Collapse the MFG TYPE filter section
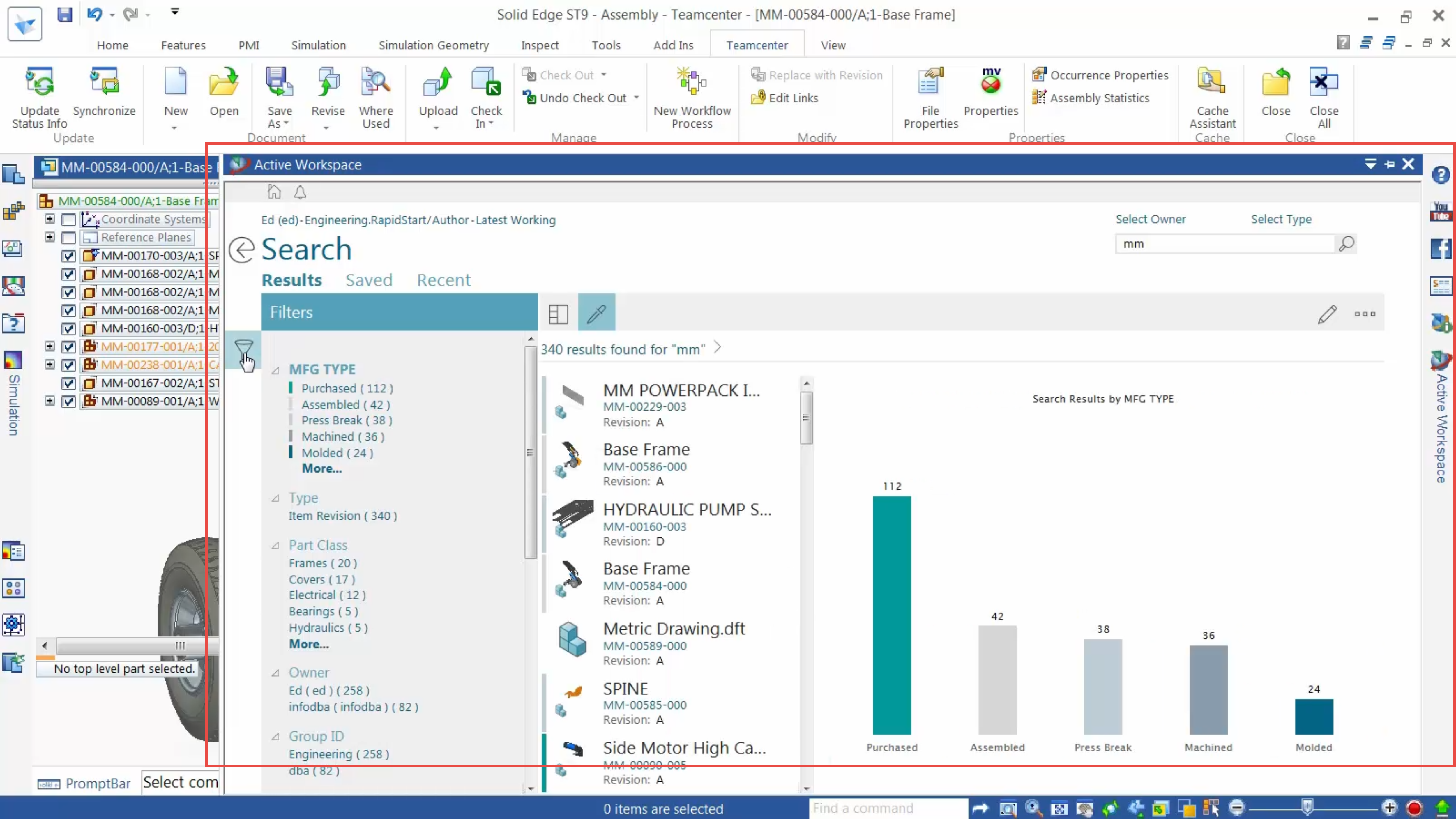1456x819 pixels. [276, 371]
